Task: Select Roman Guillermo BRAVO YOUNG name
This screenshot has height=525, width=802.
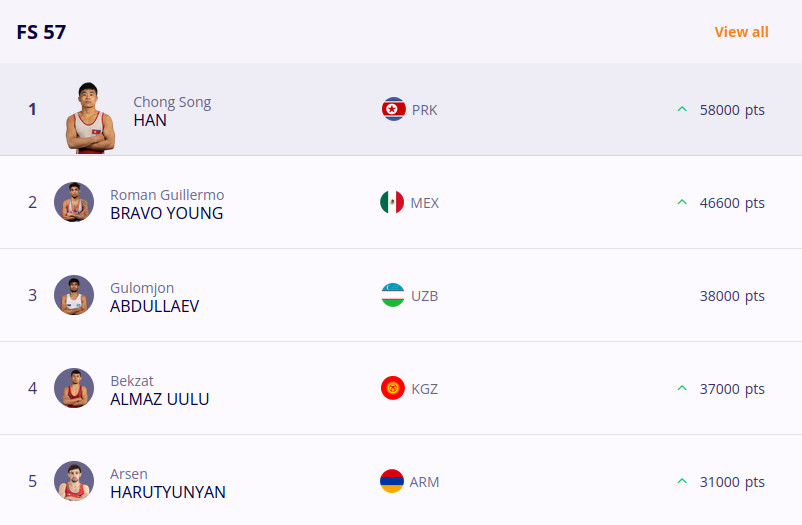Action: (x=167, y=204)
